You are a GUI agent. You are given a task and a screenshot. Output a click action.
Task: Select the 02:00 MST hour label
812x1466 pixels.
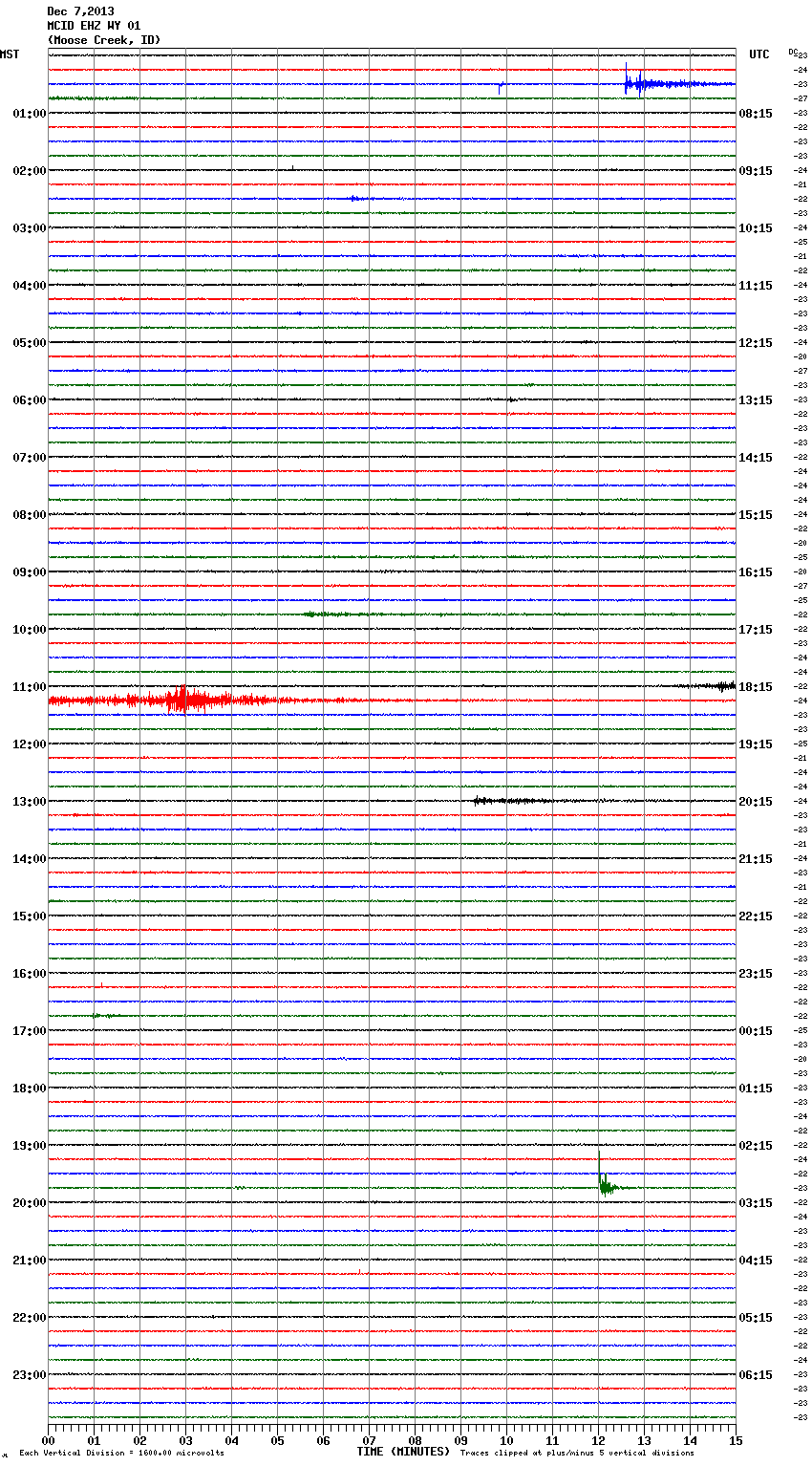point(30,171)
